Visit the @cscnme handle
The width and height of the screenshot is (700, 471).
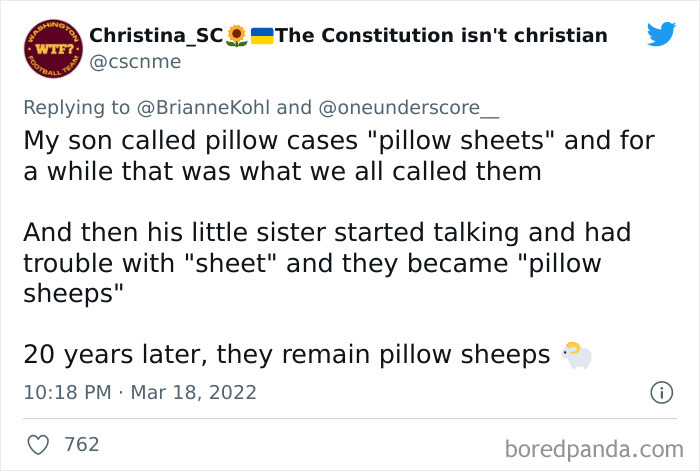click(x=125, y=62)
